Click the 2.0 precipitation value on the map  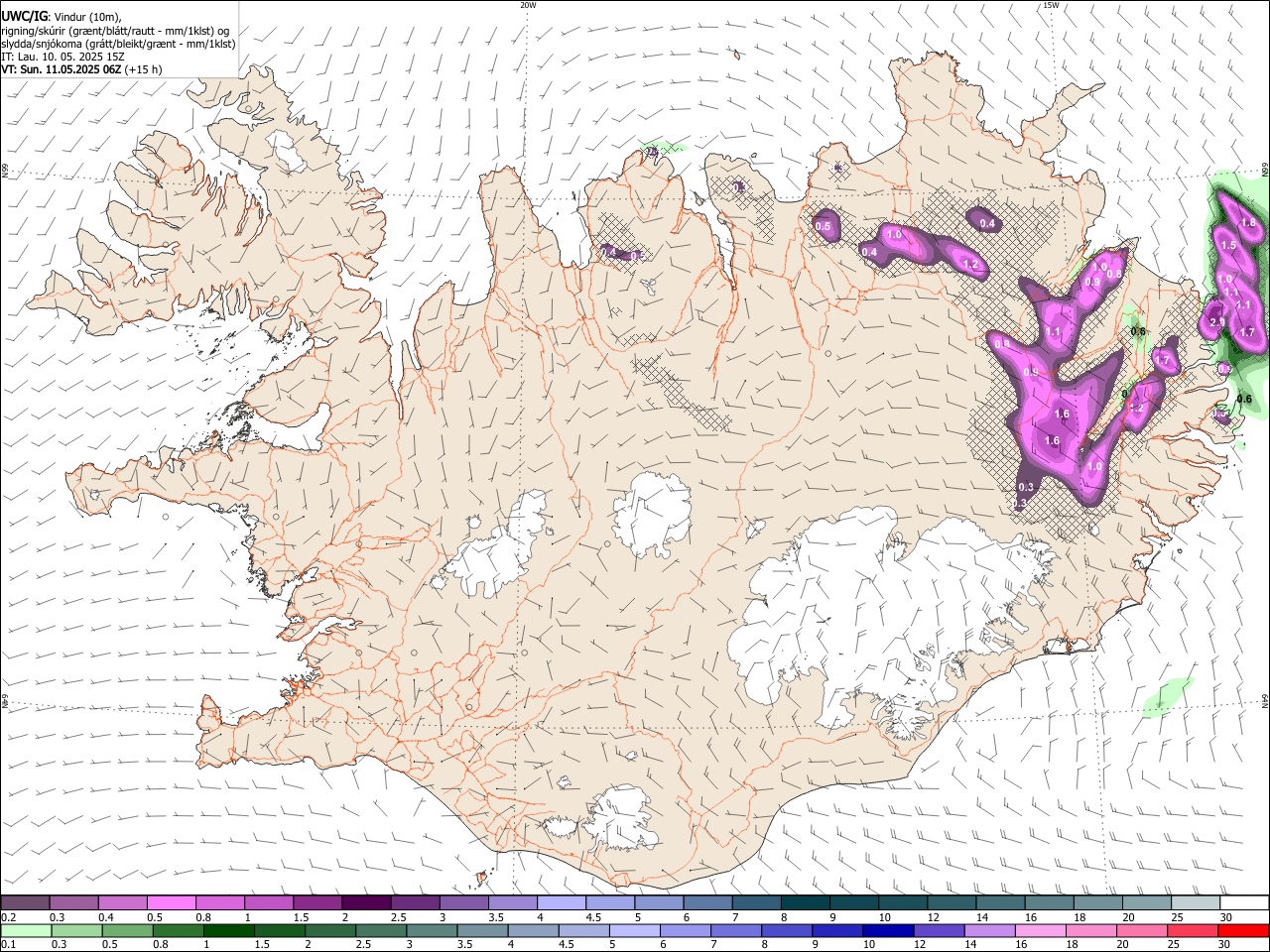pos(1216,322)
